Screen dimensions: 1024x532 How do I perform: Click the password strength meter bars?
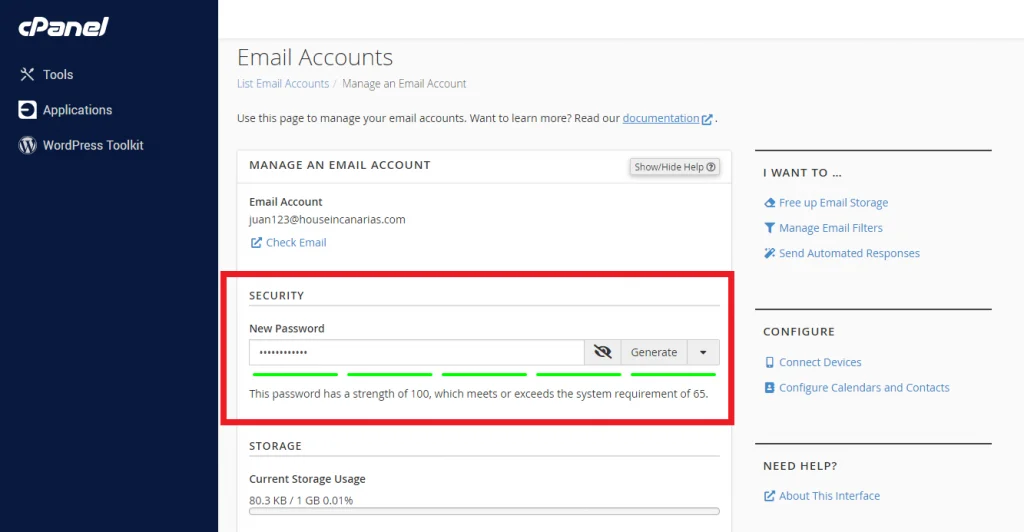[484, 374]
